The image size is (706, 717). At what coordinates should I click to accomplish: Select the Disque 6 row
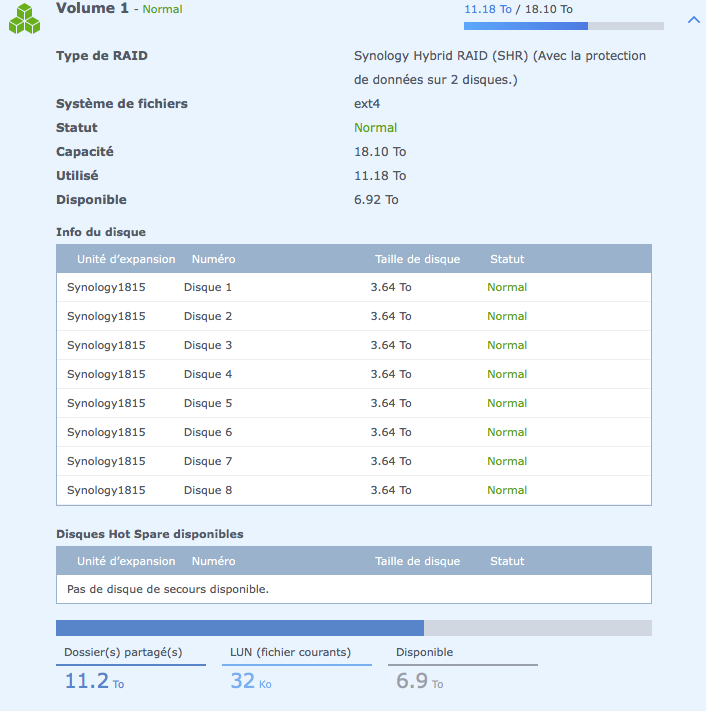coord(353,433)
